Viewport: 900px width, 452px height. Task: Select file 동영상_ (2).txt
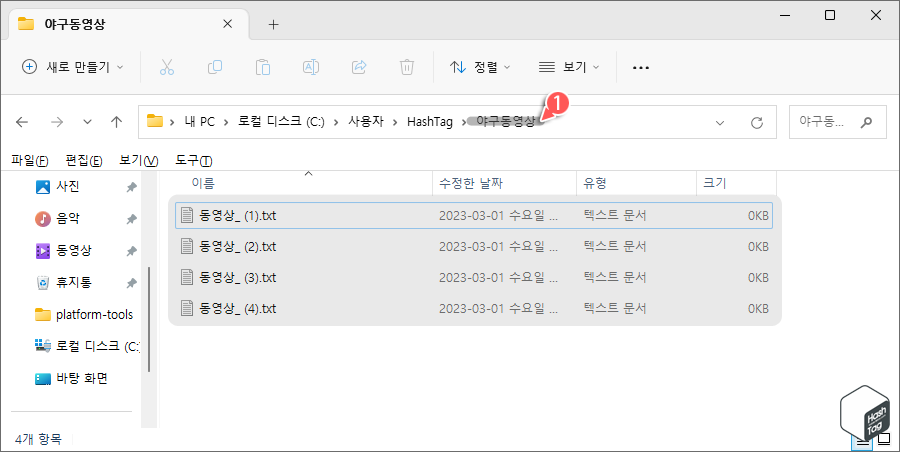(x=474, y=246)
